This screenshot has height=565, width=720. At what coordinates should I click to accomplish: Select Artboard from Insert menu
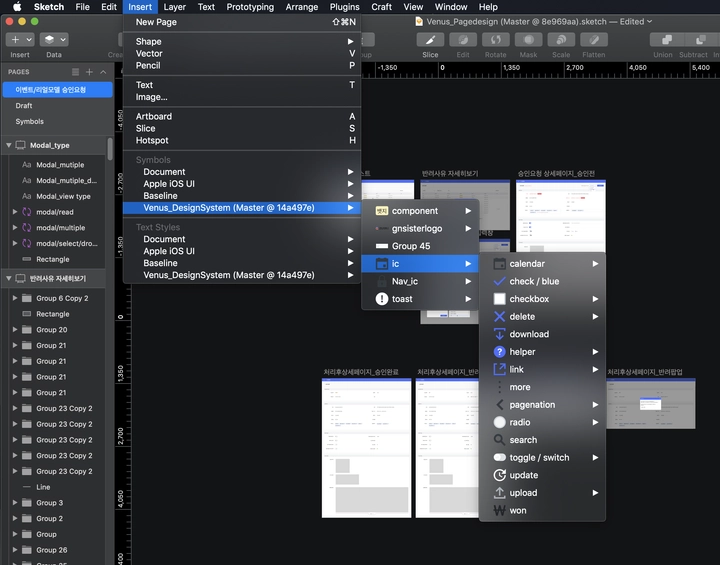coord(242,116)
